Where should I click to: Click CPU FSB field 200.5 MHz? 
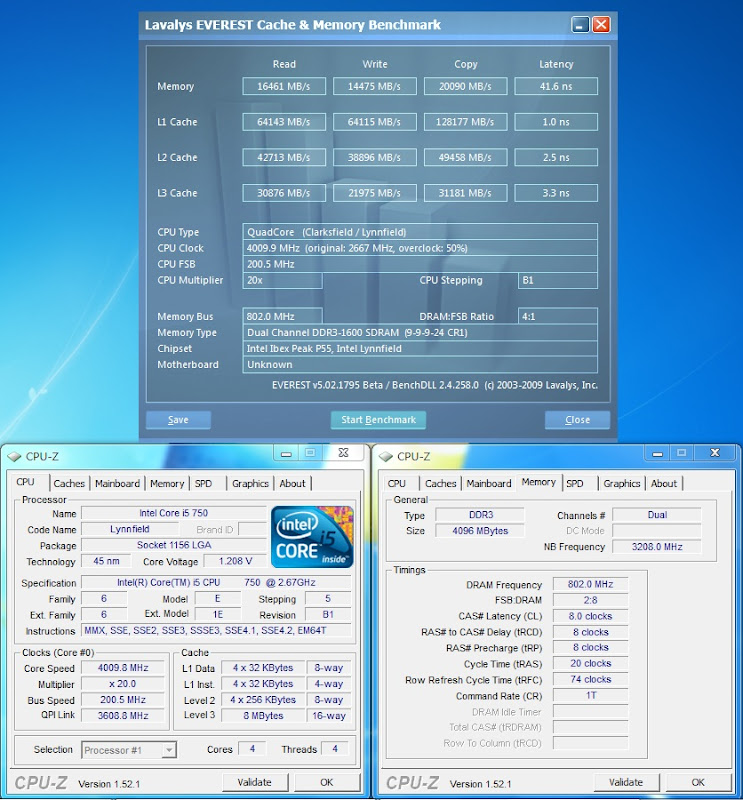click(x=420, y=264)
